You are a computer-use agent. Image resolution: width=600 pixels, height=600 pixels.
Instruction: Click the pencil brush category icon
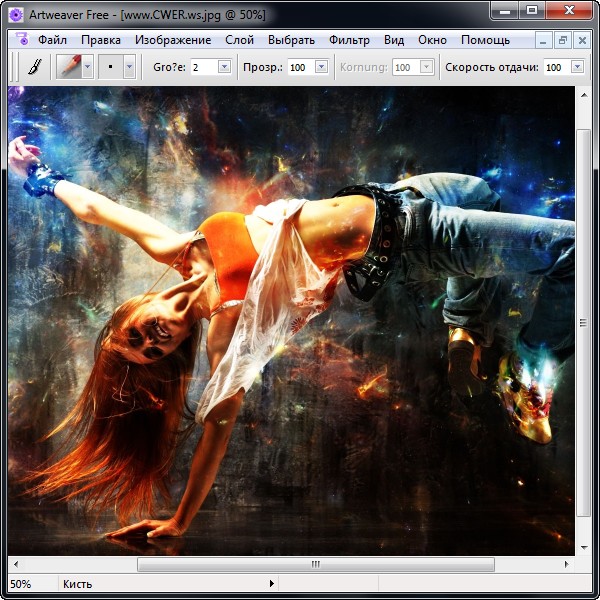69,67
